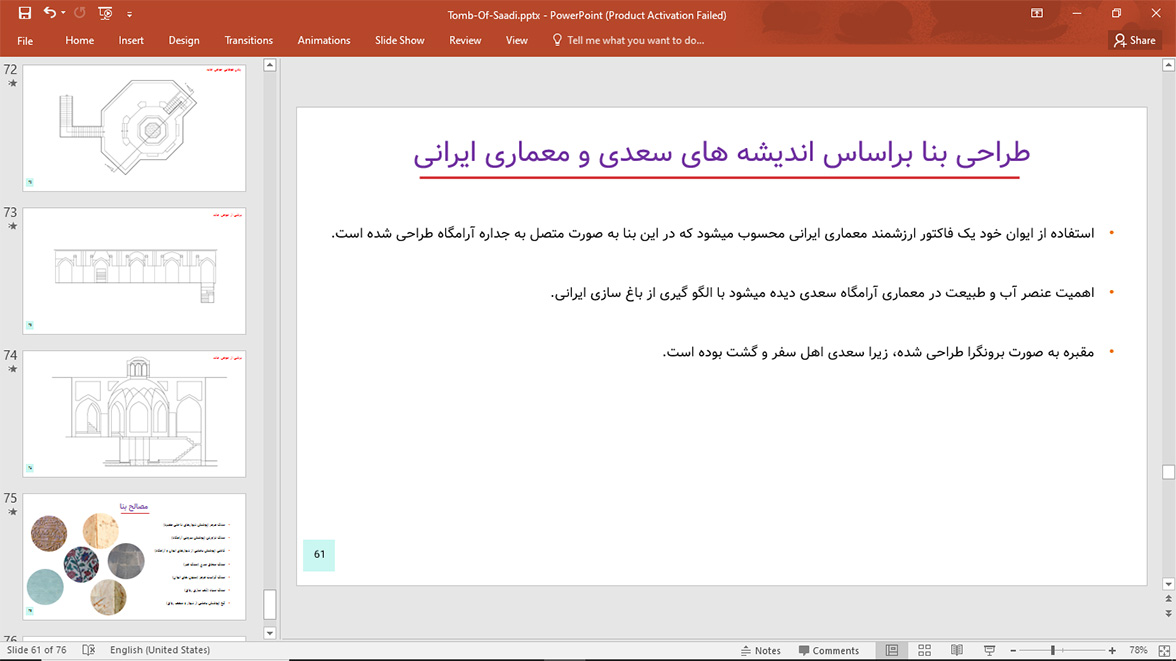Zoom out with the minus button

[x=1013, y=650]
